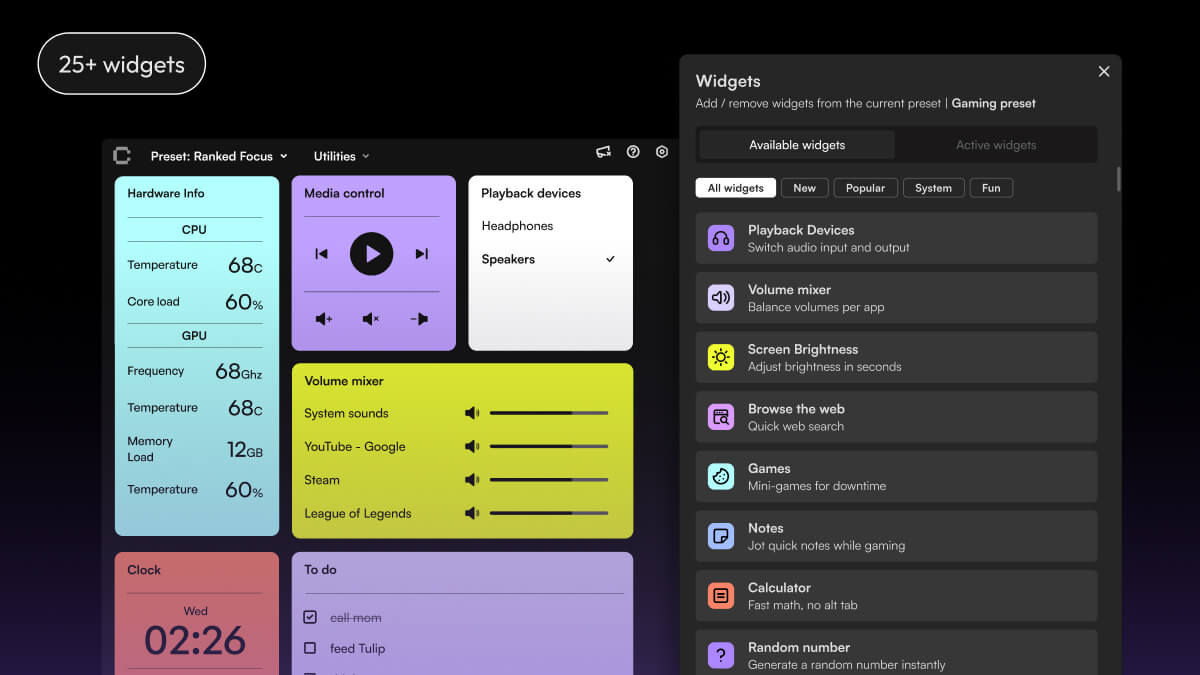Click 'Jot quick notes while gaming' text
1200x675 pixels.
(x=827, y=546)
